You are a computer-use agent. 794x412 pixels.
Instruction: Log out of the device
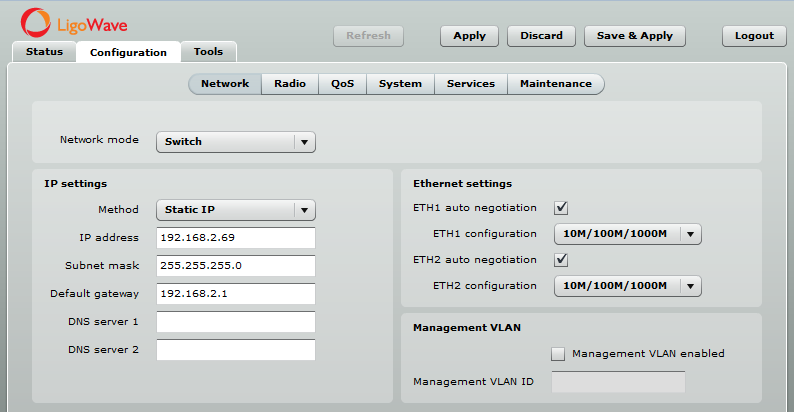pos(754,36)
